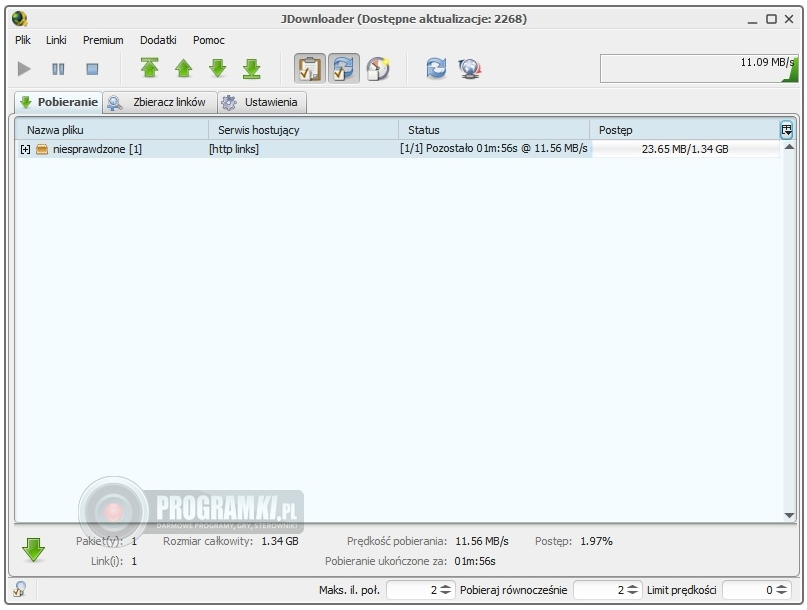The width and height of the screenshot is (807, 610).
Task: Move selected package up one position
Action: click(184, 68)
